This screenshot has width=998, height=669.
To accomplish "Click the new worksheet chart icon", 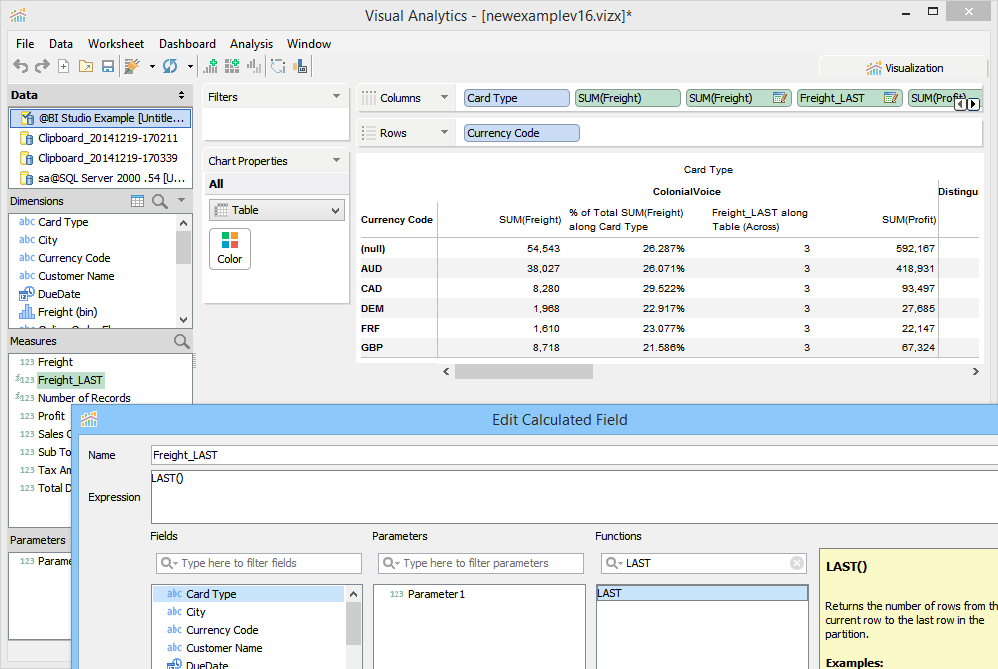I will click(210, 66).
